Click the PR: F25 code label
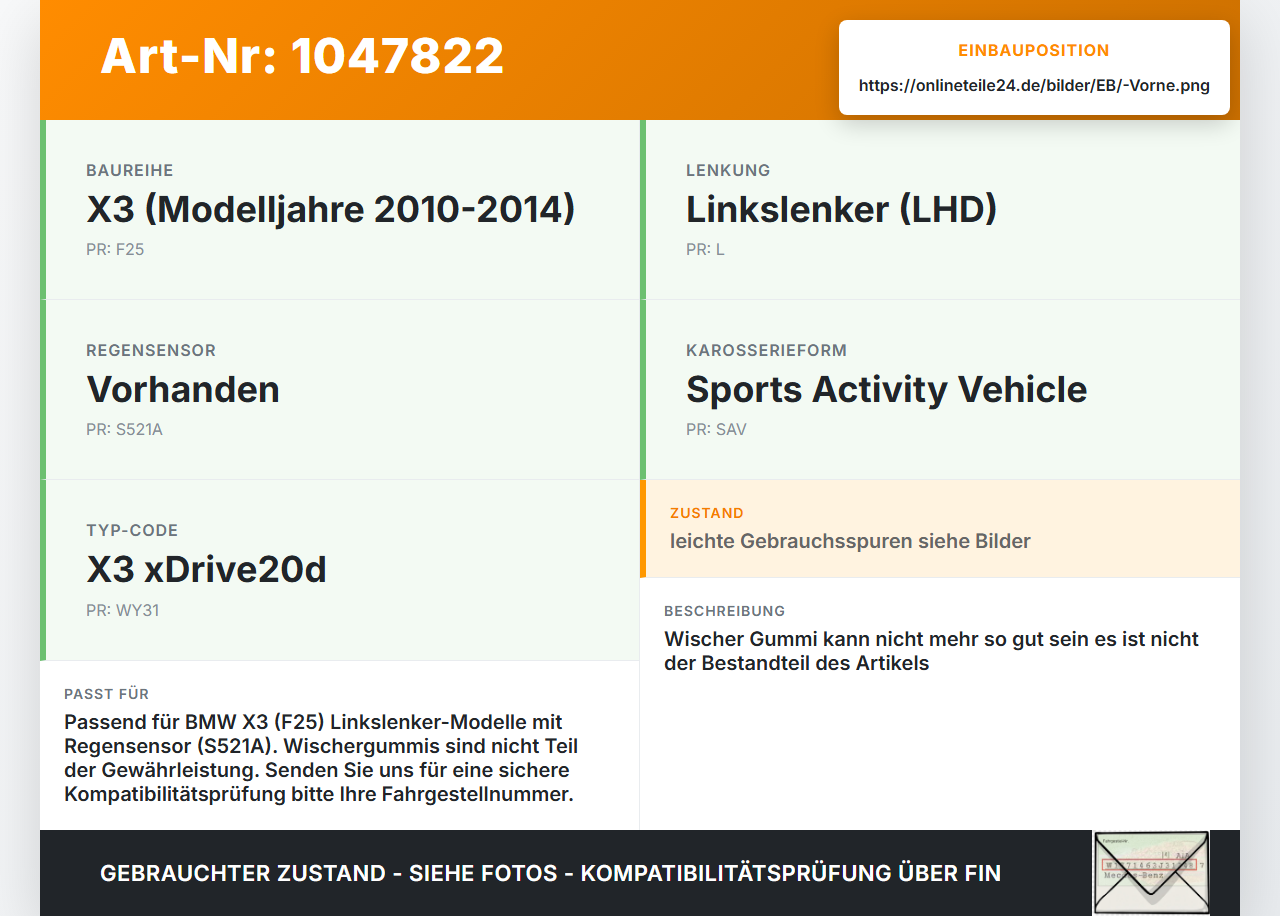 [x=115, y=250]
